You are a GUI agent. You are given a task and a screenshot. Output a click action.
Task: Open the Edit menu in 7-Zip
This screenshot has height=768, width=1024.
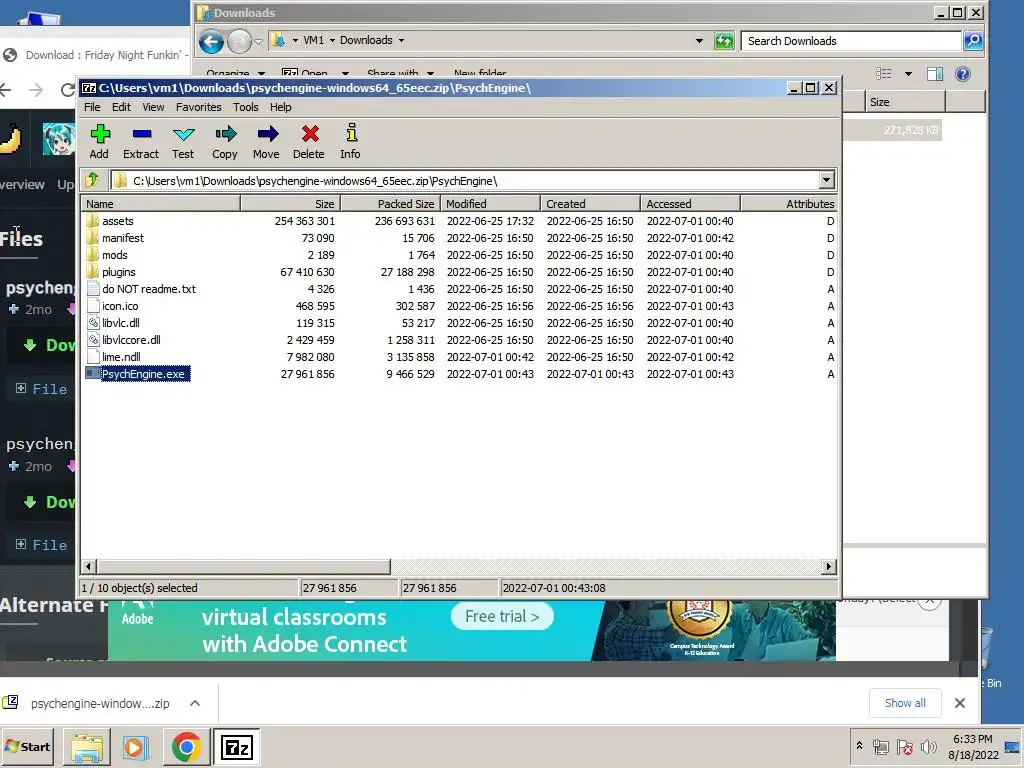121,107
